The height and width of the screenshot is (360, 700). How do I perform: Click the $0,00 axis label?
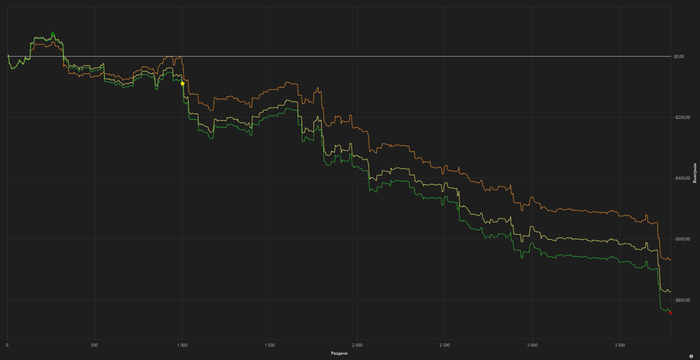click(679, 56)
